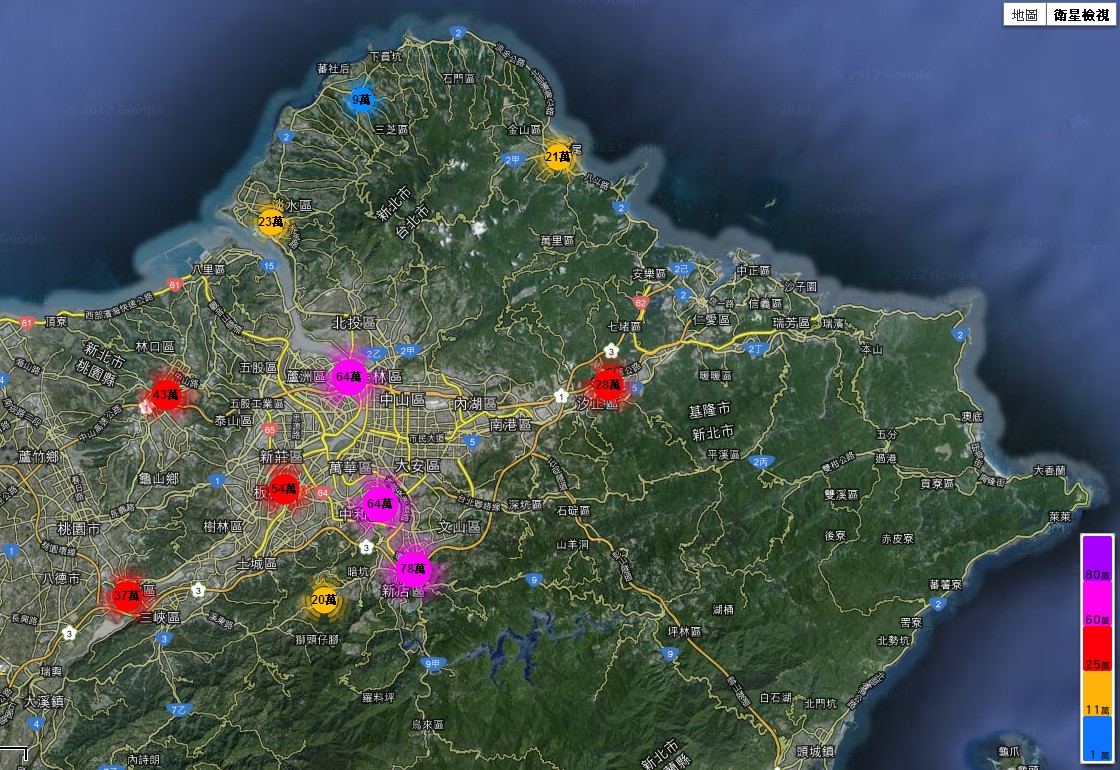Click the magenta 78萬 marker near 新店區
The height and width of the screenshot is (770, 1120).
[x=412, y=568]
